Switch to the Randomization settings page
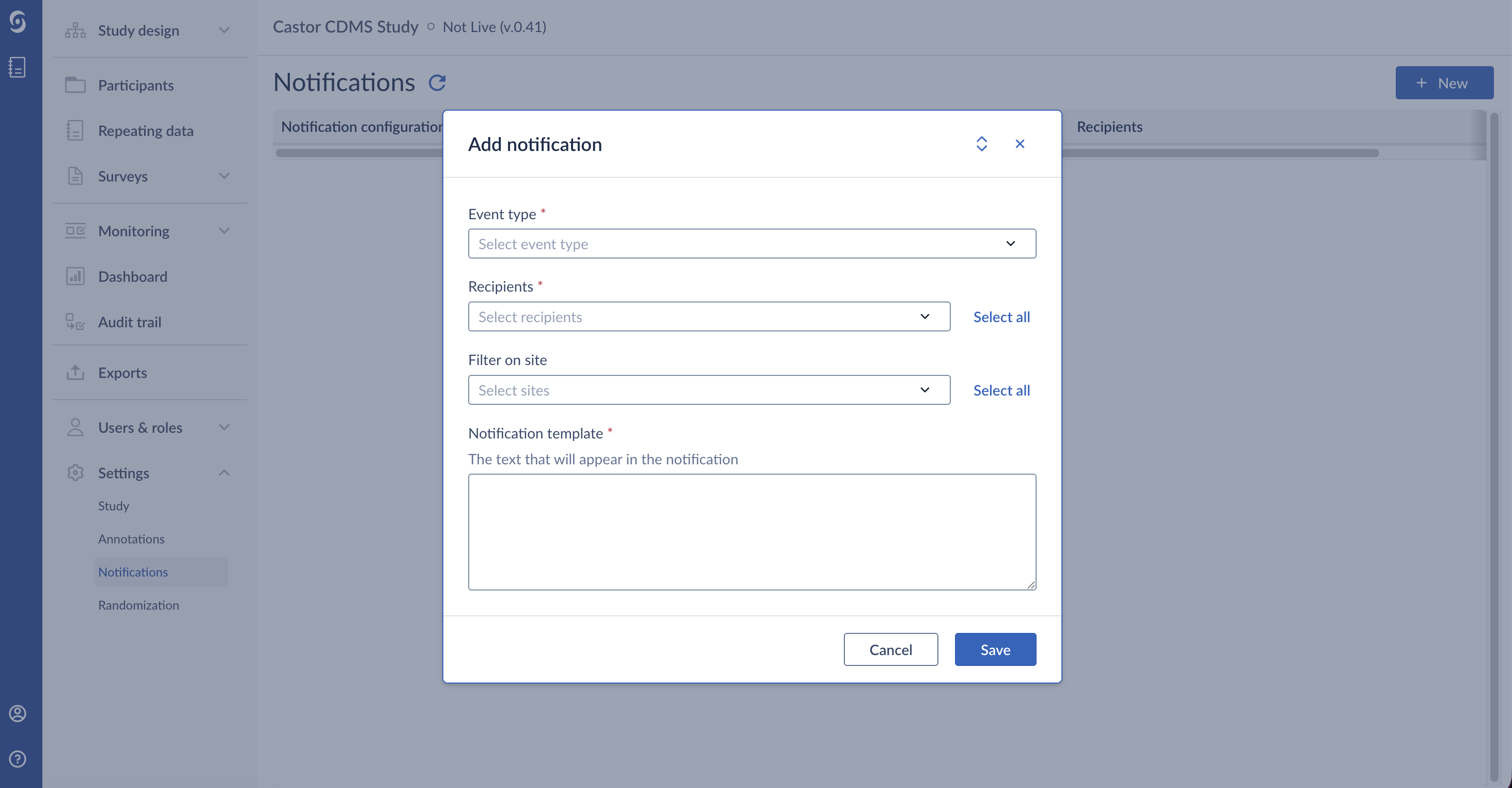Screen dimensions: 1512x788 coord(138,605)
